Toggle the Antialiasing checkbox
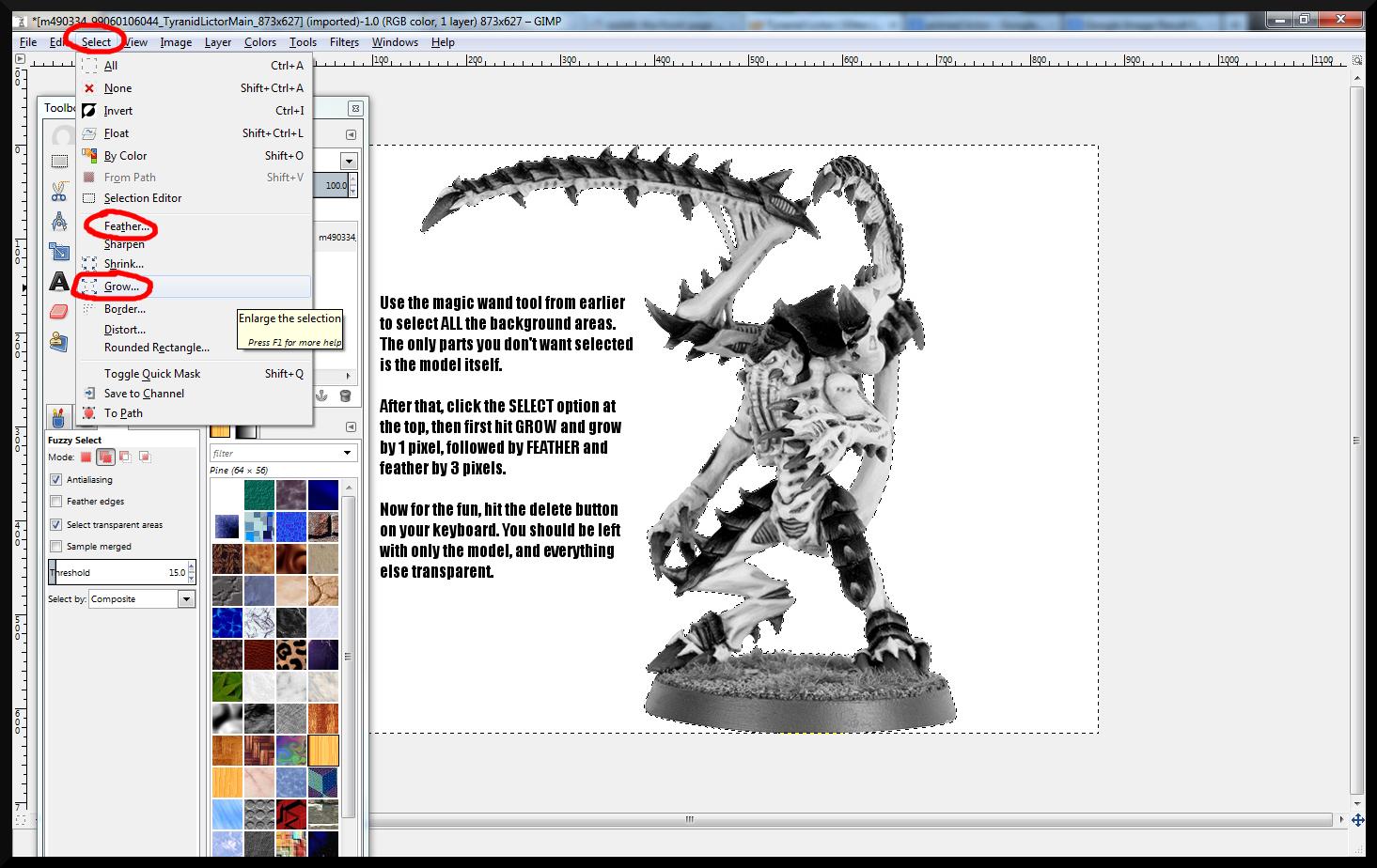Image resolution: width=1377 pixels, height=868 pixels. [x=55, y=480]
